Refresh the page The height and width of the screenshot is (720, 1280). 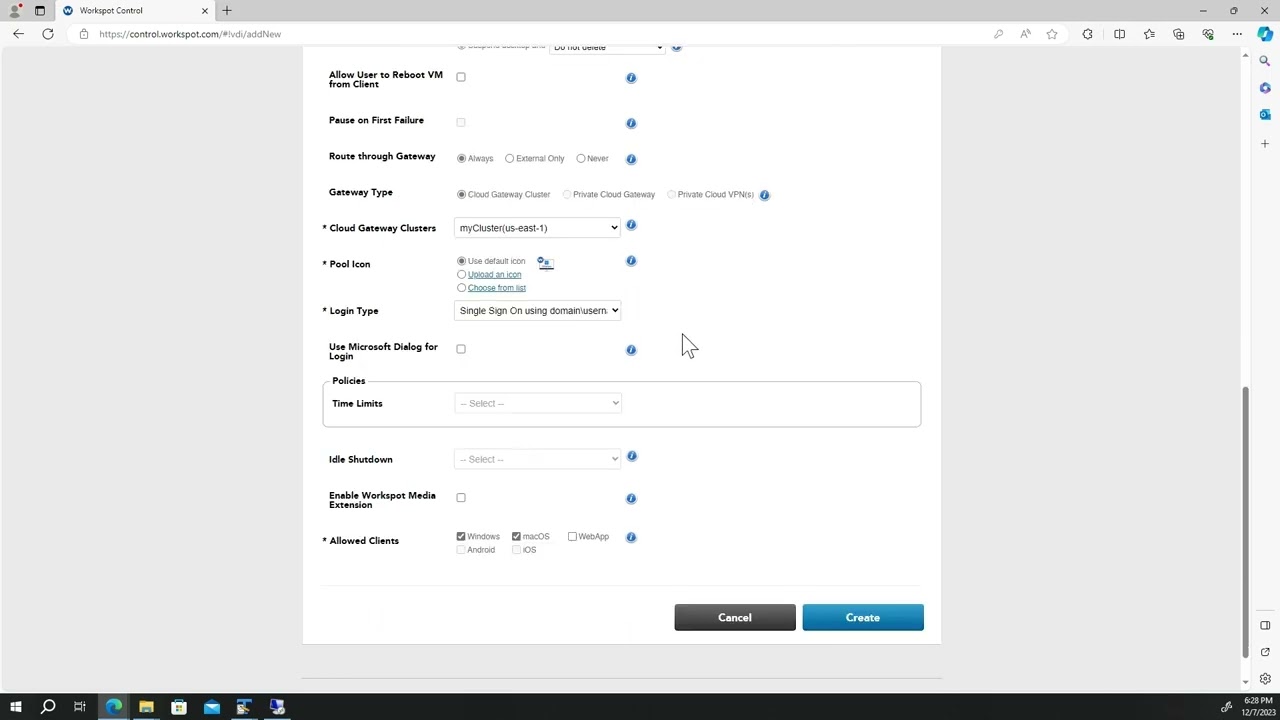coord(48,34)
